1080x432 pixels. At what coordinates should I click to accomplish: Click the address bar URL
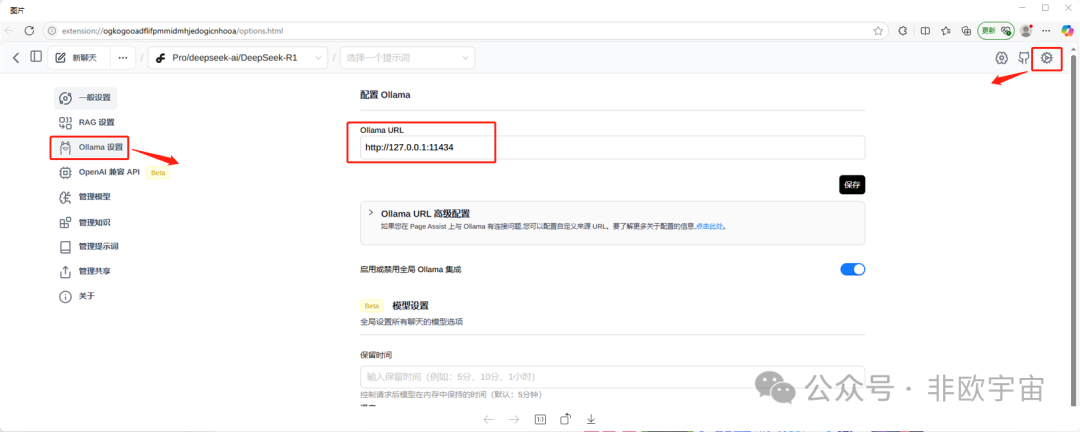point(172,31)
